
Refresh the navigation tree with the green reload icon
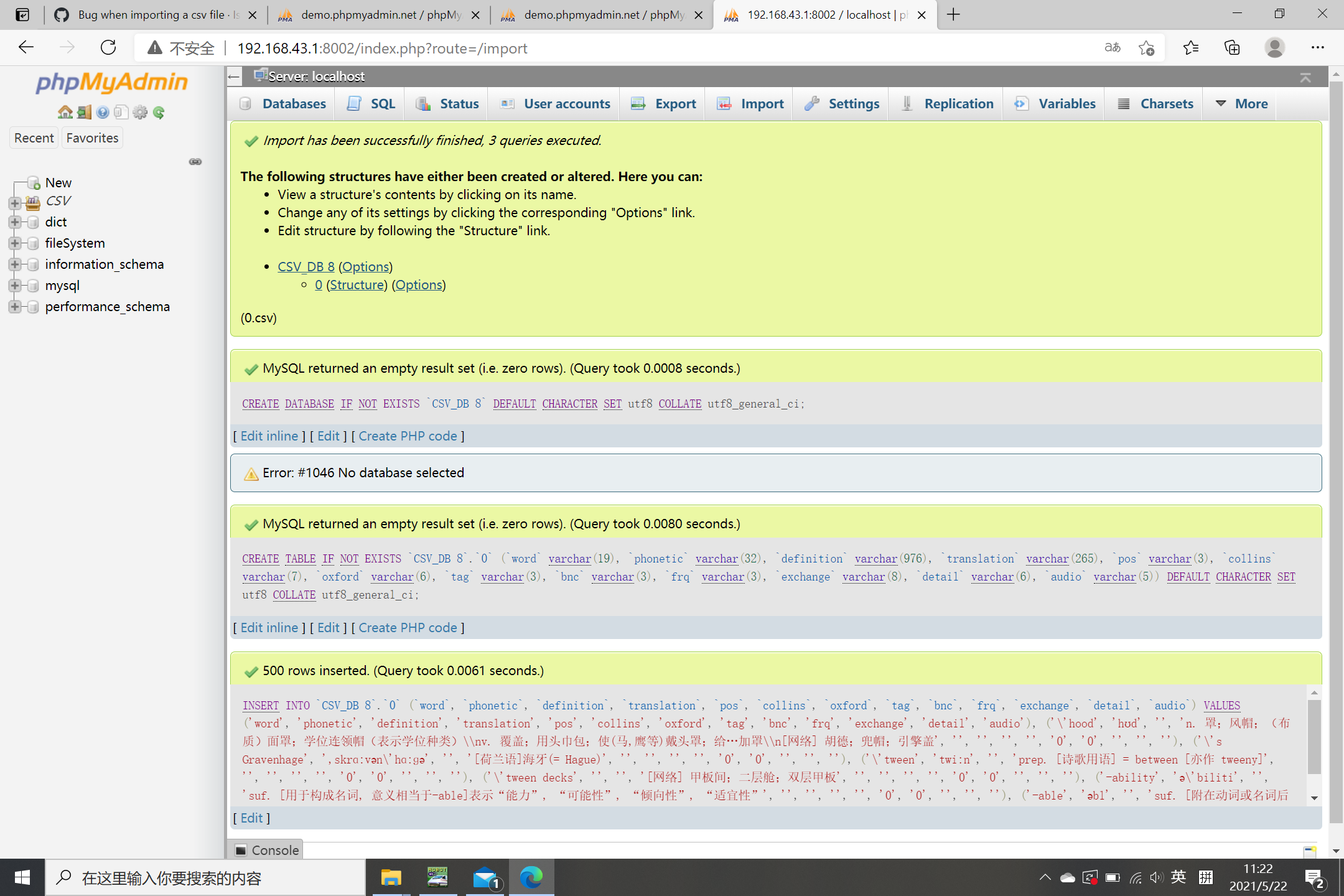coord(159,112)
